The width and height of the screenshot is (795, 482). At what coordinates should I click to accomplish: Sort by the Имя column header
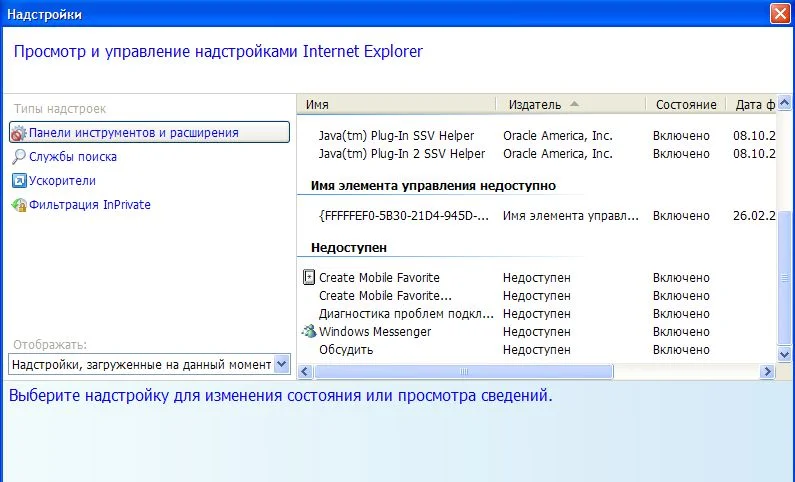click(x=396, y=104)
